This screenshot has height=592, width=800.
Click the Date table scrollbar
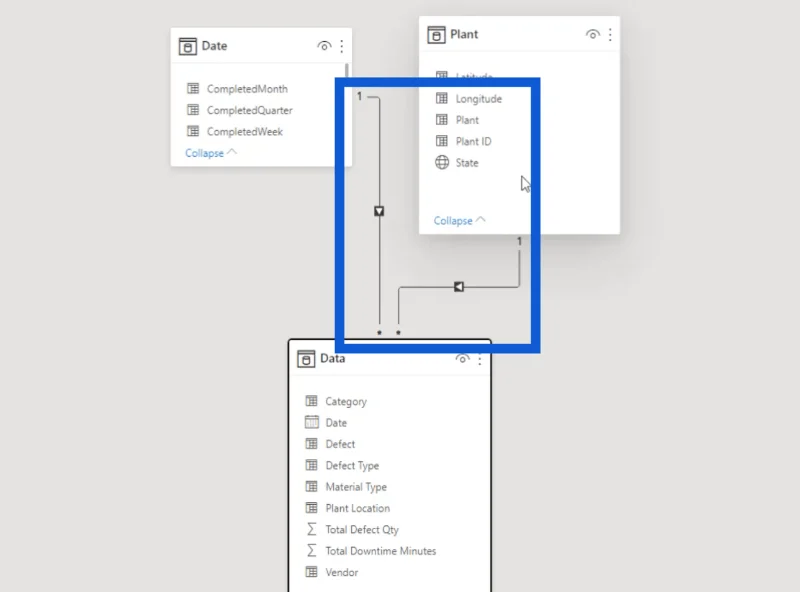click(347, 70)
